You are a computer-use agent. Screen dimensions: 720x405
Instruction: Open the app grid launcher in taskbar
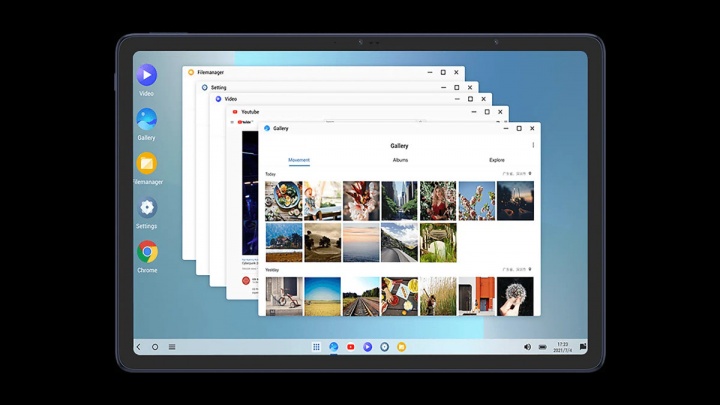pyautogui.click(x=316, y=347)
